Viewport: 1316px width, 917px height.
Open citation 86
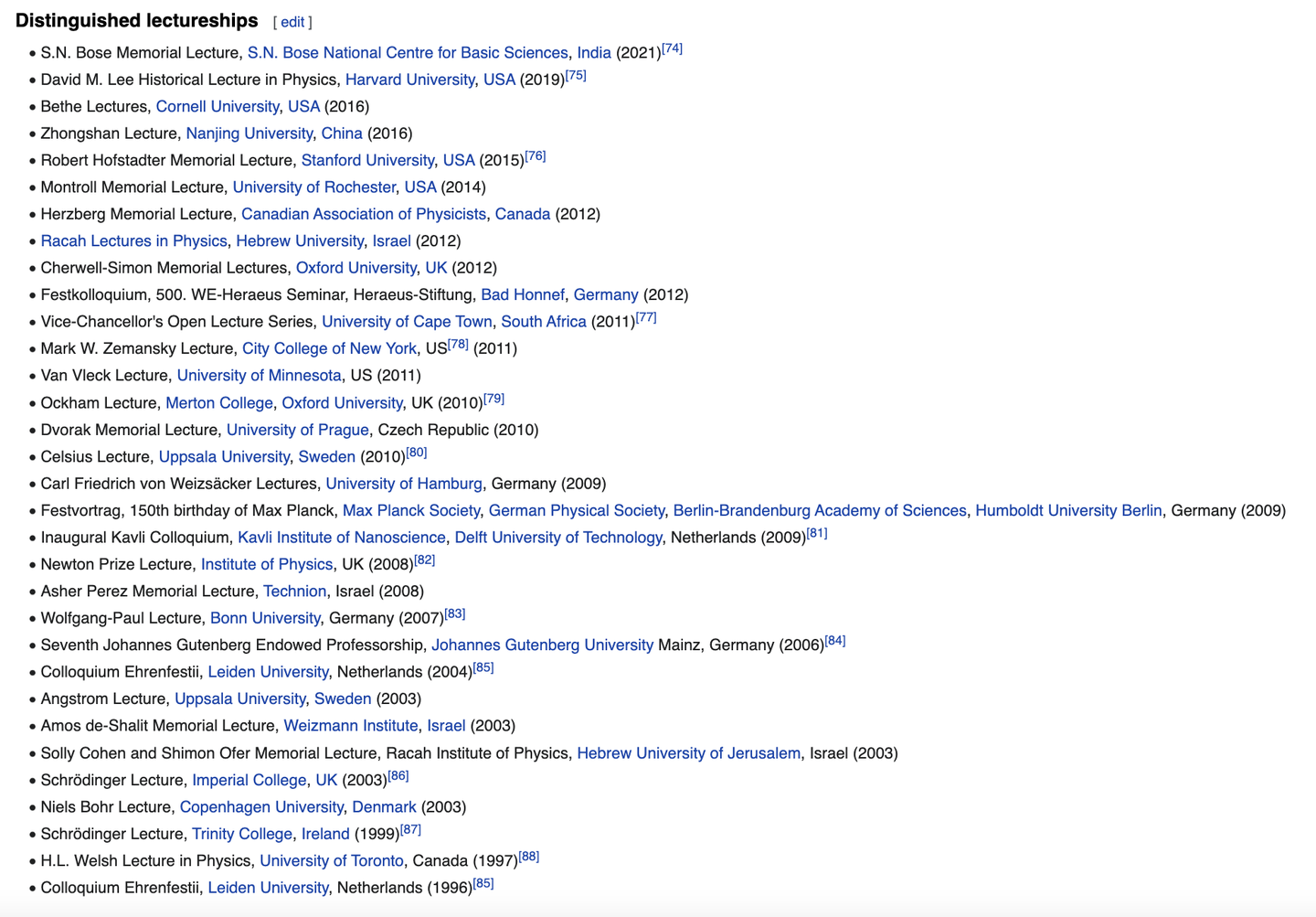tap(398, 776)
